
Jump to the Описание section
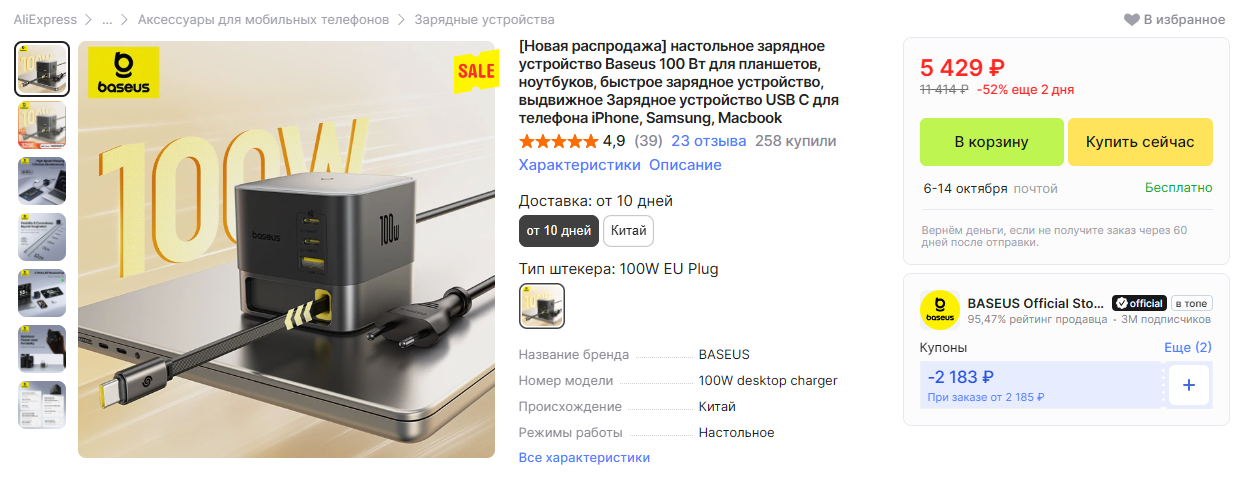[x=685, y=165]
